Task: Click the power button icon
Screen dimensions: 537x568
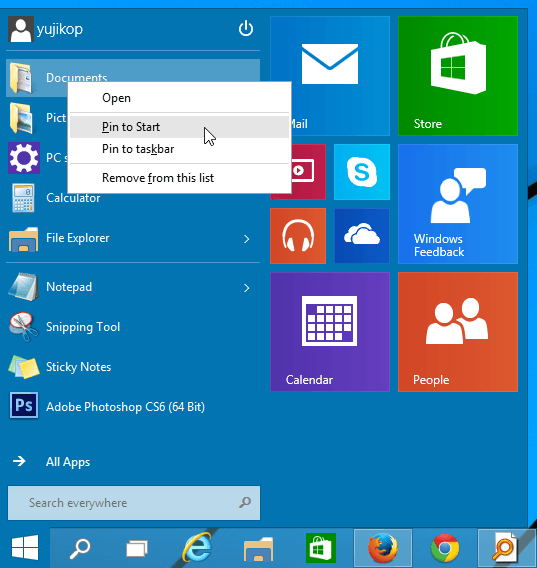Action: tap(246, 29)
